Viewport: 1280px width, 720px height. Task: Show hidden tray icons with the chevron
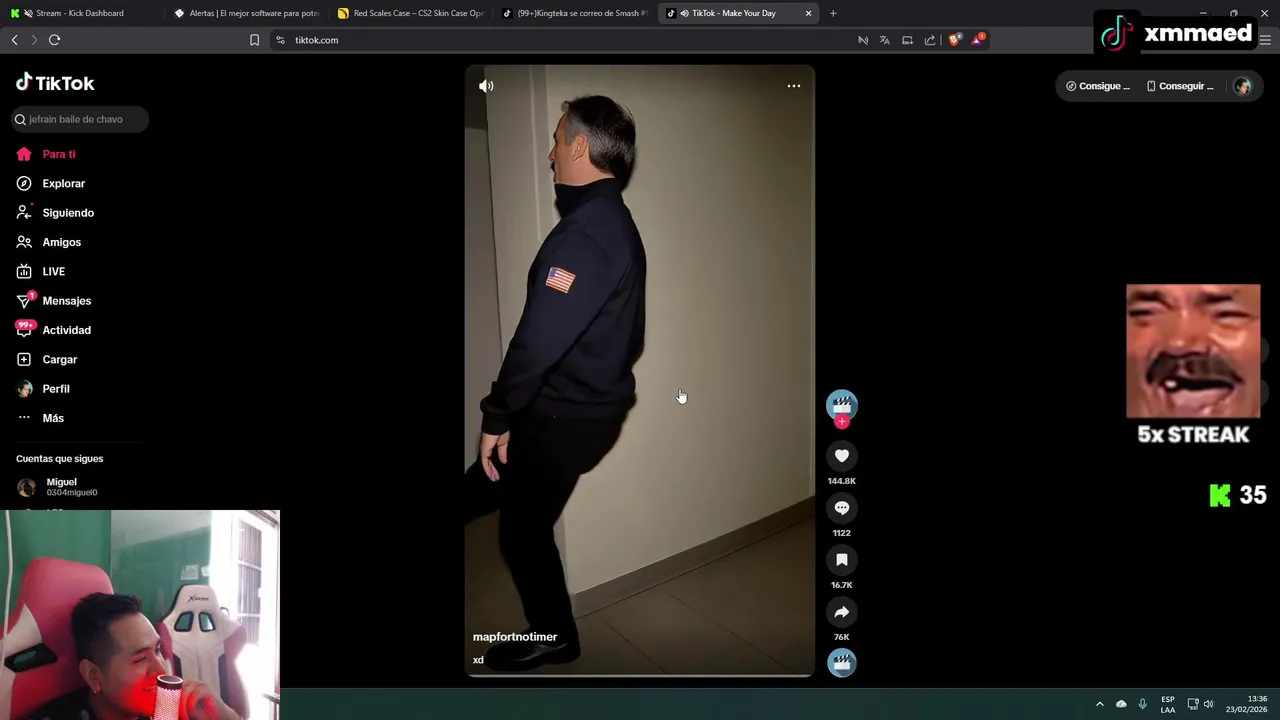tap(1099, 704)
